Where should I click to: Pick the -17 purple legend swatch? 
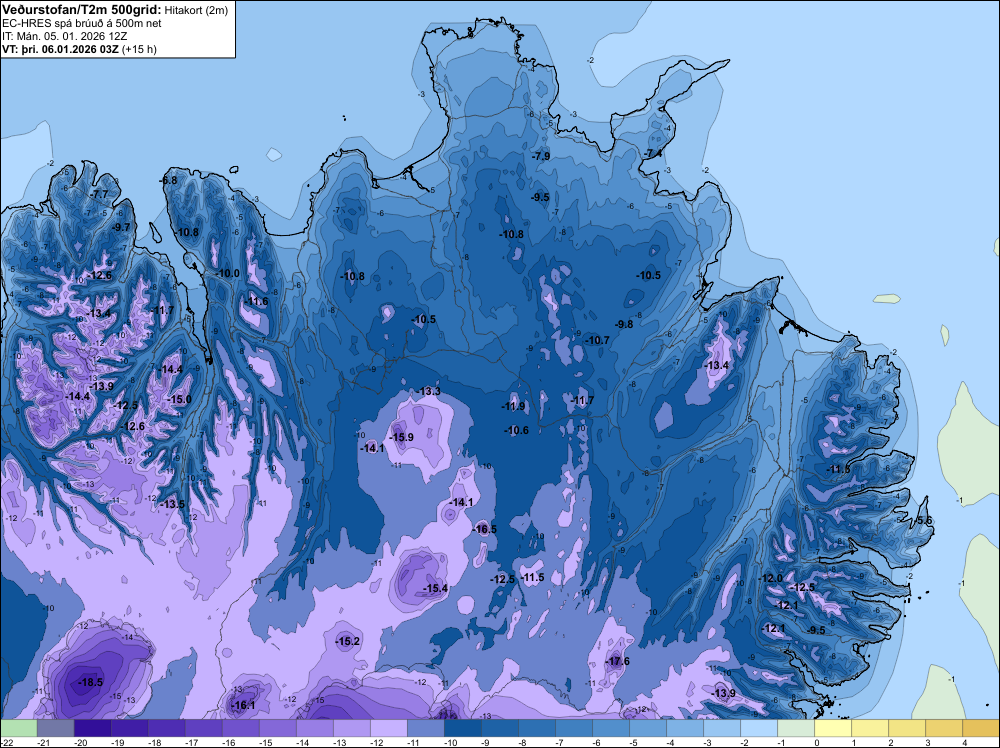point(204,728)
